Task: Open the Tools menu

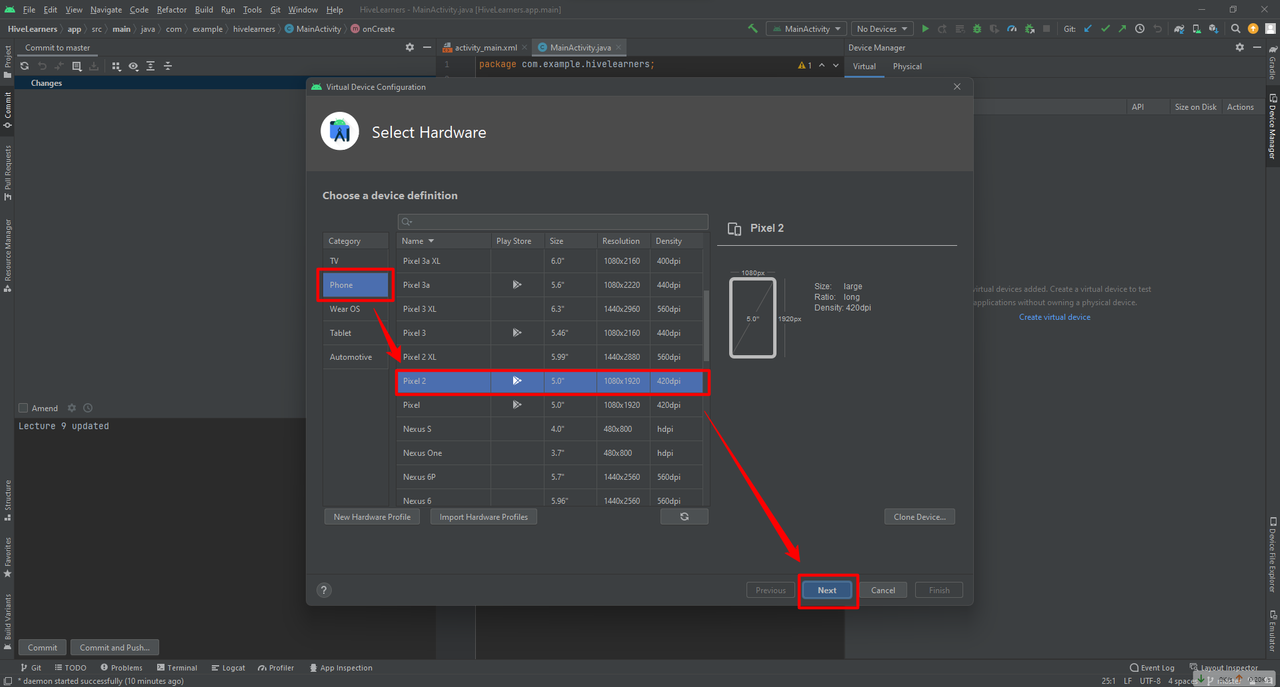Action: click(x=252, y=9)
